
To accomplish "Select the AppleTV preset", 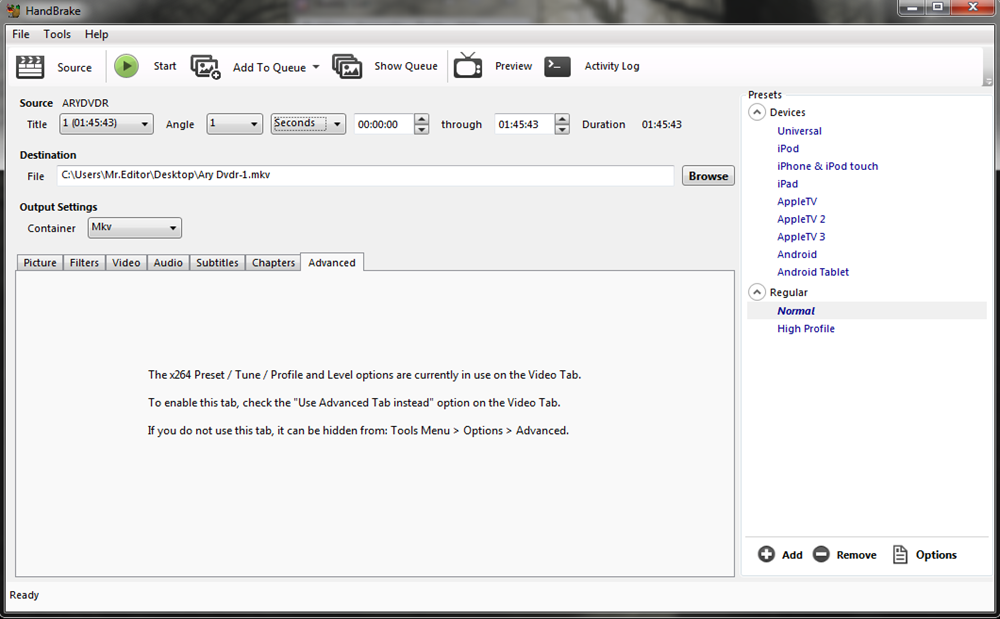I will [797, 201].
